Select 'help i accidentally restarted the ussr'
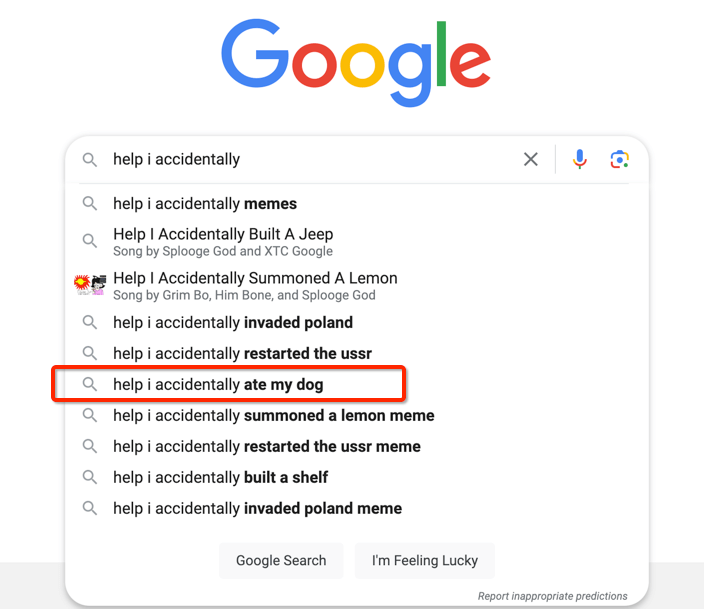Screen dimensions: 704x609 [357, 353]
